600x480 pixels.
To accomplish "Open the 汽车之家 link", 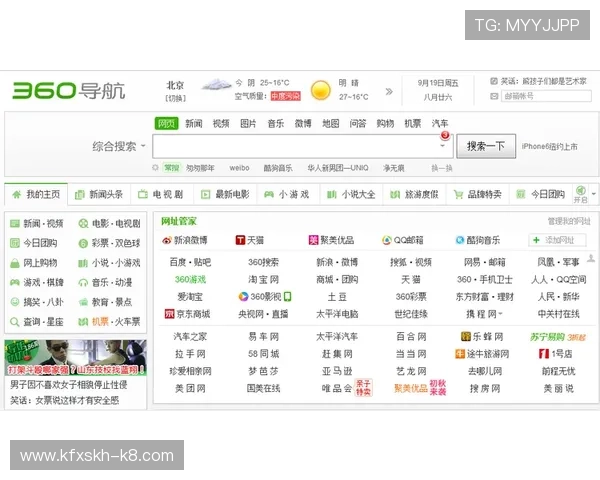I will coord(190,337).
